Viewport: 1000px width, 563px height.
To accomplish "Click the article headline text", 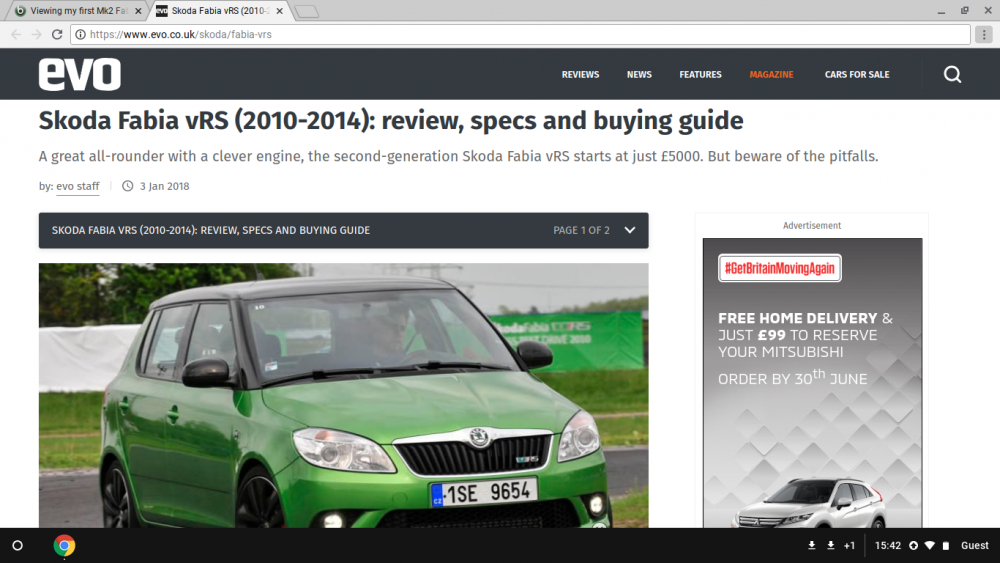I will point(391,121).
